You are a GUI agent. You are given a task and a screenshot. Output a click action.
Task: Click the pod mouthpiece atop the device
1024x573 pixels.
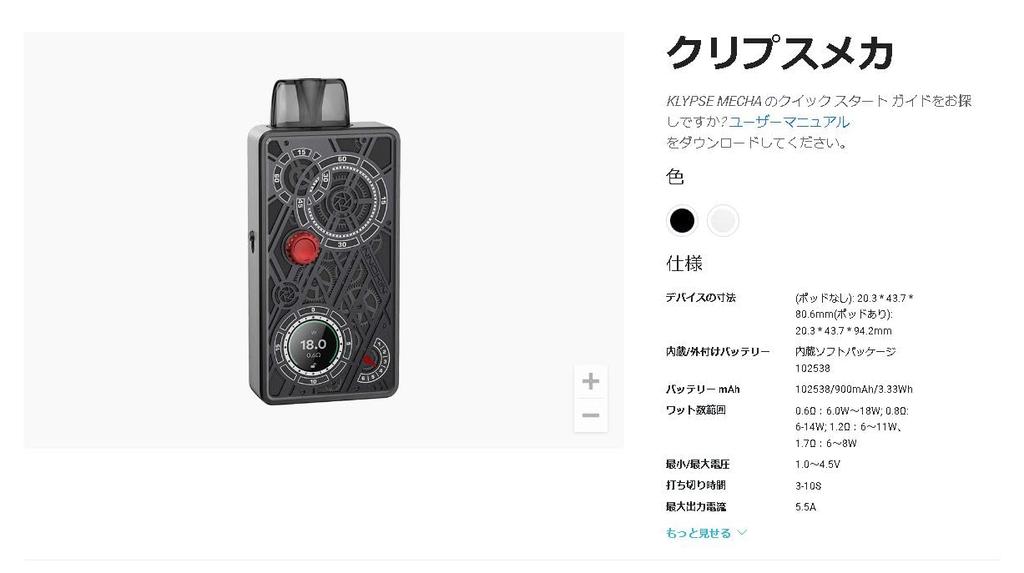tap(310, 103)
